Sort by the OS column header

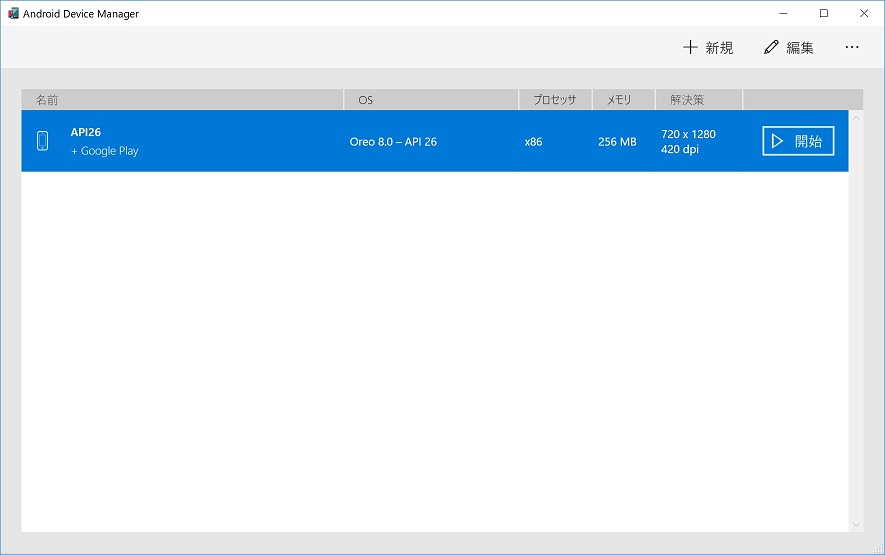(431, 100)
